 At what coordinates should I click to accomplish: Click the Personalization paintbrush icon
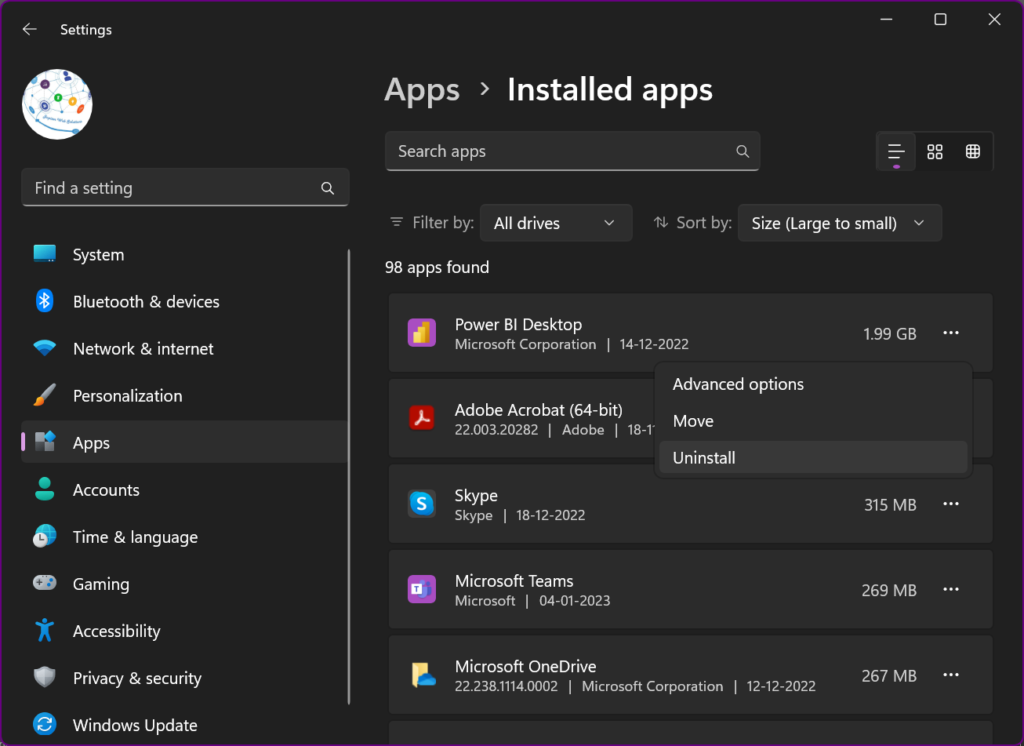click(x=44, y=395)
